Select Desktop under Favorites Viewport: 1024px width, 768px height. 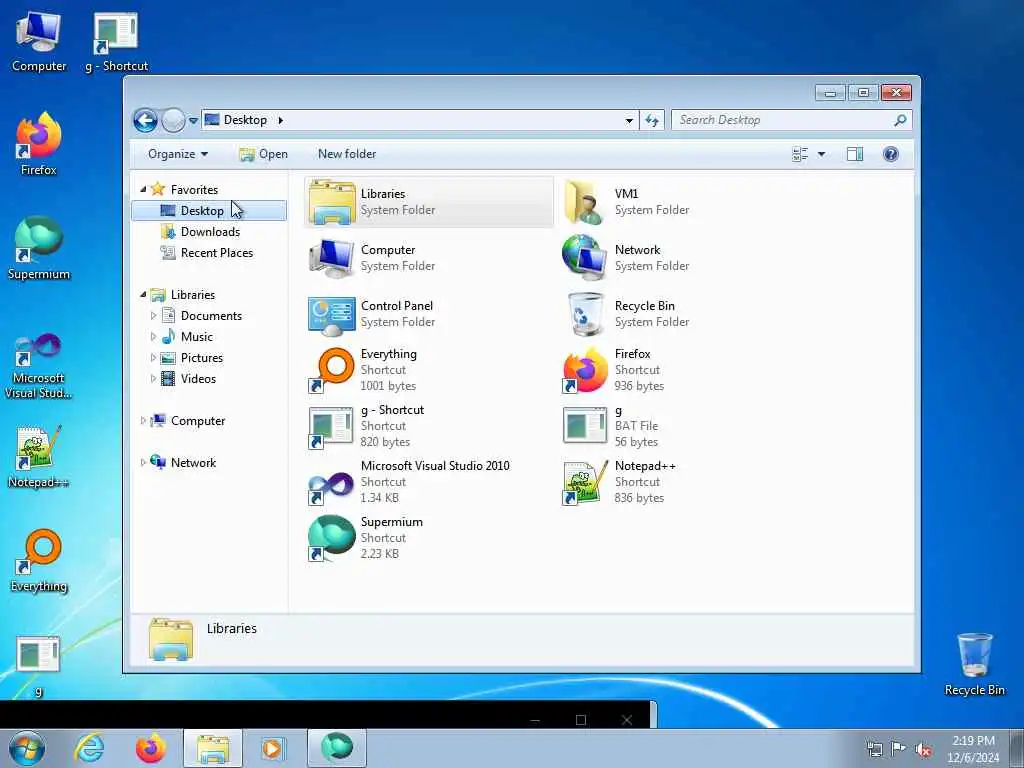tap(209, 210)
